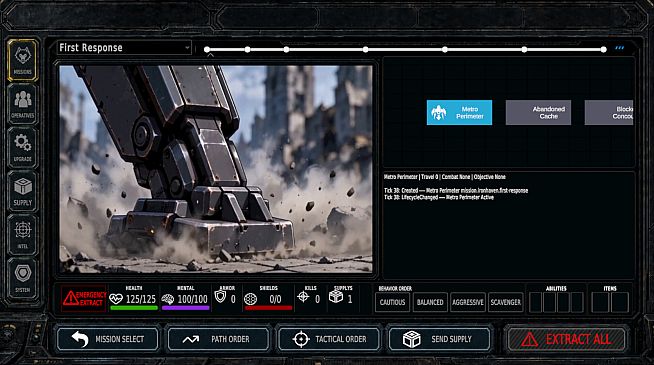Click the Armor shield icon
654x365 pixels.
(x=220, y=297)
